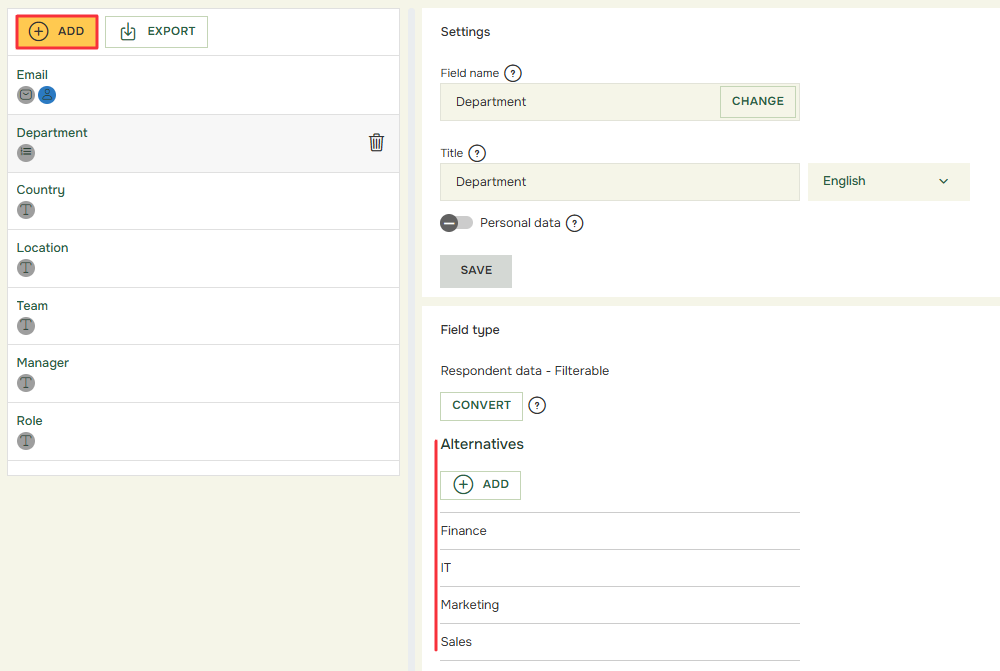This screenshot has width=1000, height=671.
Task: Click the text type icon under Country
Action: point(26,210)
